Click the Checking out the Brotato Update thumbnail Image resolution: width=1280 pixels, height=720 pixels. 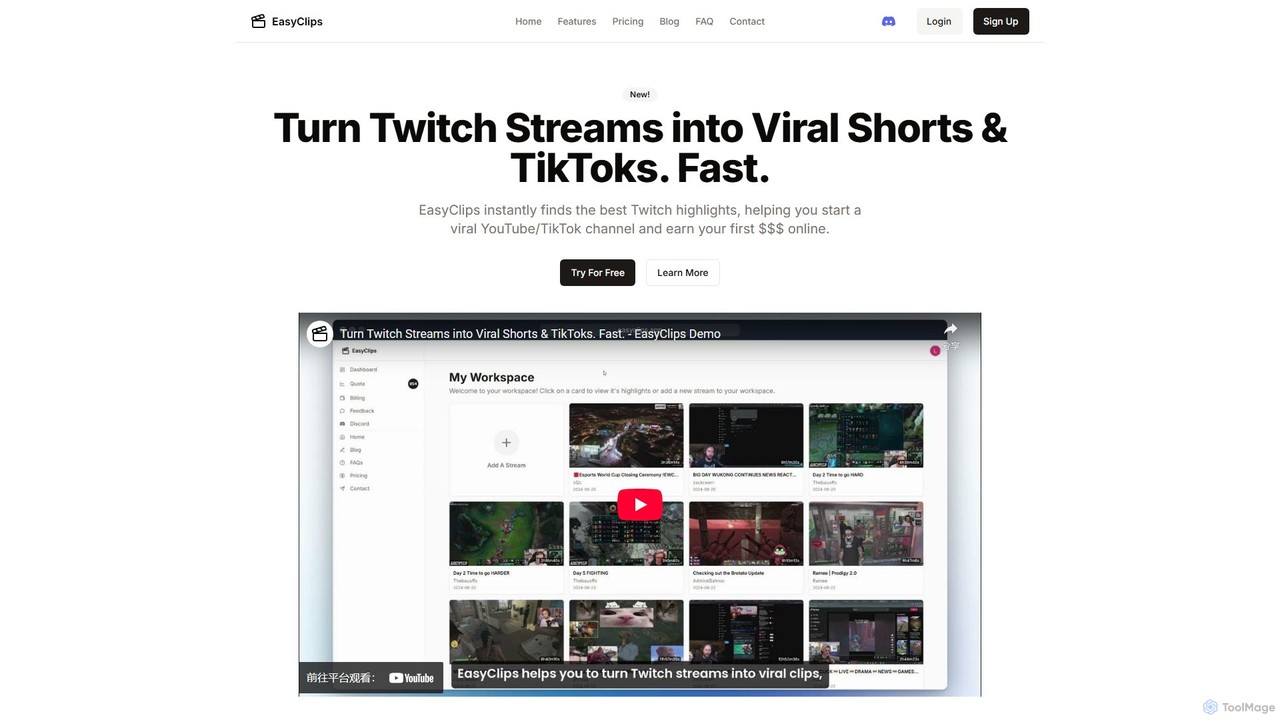[x=746, y=534]
